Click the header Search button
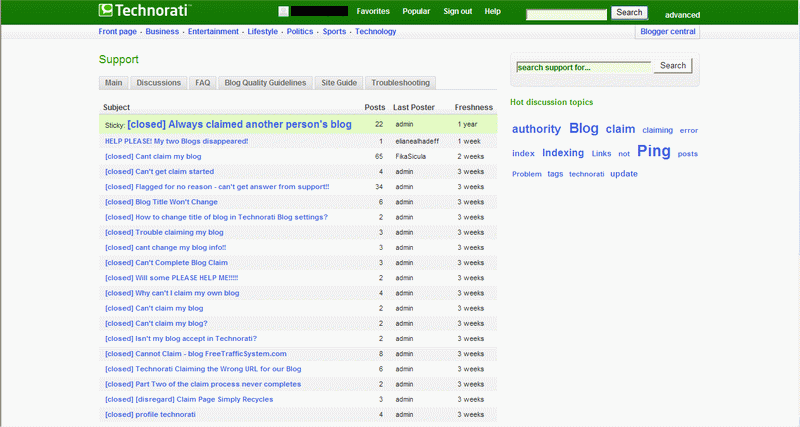 (629, 13)
